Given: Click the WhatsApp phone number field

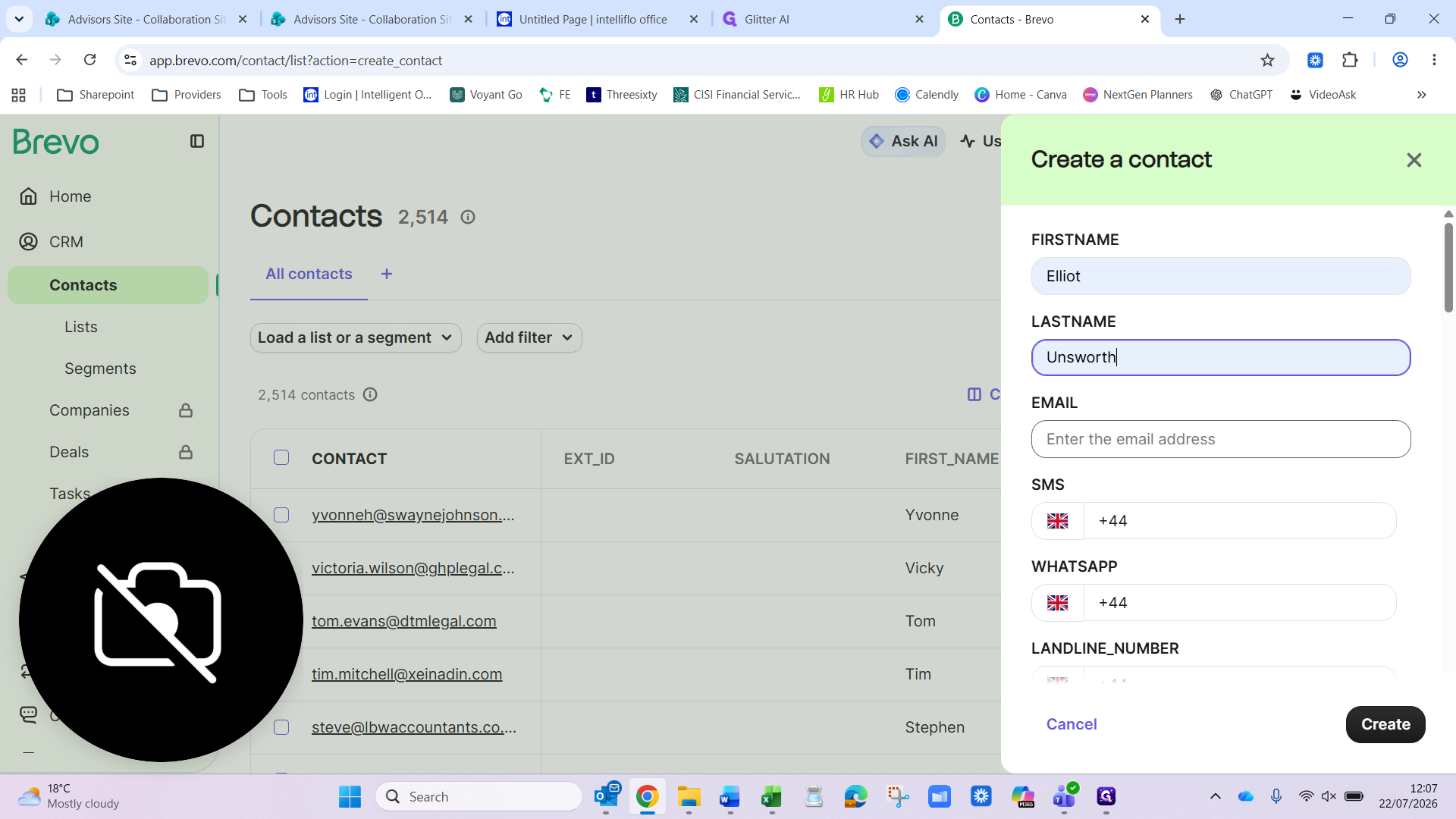Looking at the screenshot, I should pyautogui.click(x=1240, y=603).
